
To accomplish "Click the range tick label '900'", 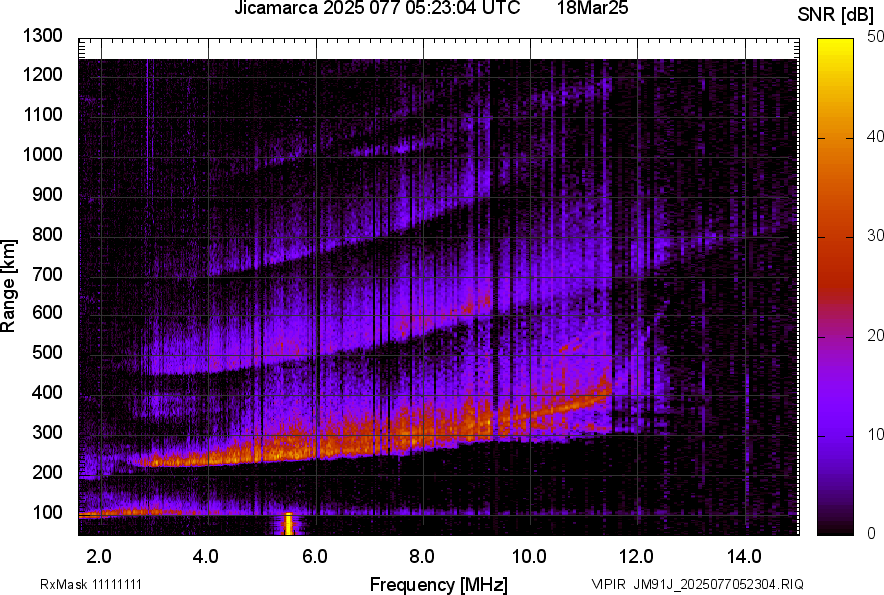I will (x=47, y=195).
